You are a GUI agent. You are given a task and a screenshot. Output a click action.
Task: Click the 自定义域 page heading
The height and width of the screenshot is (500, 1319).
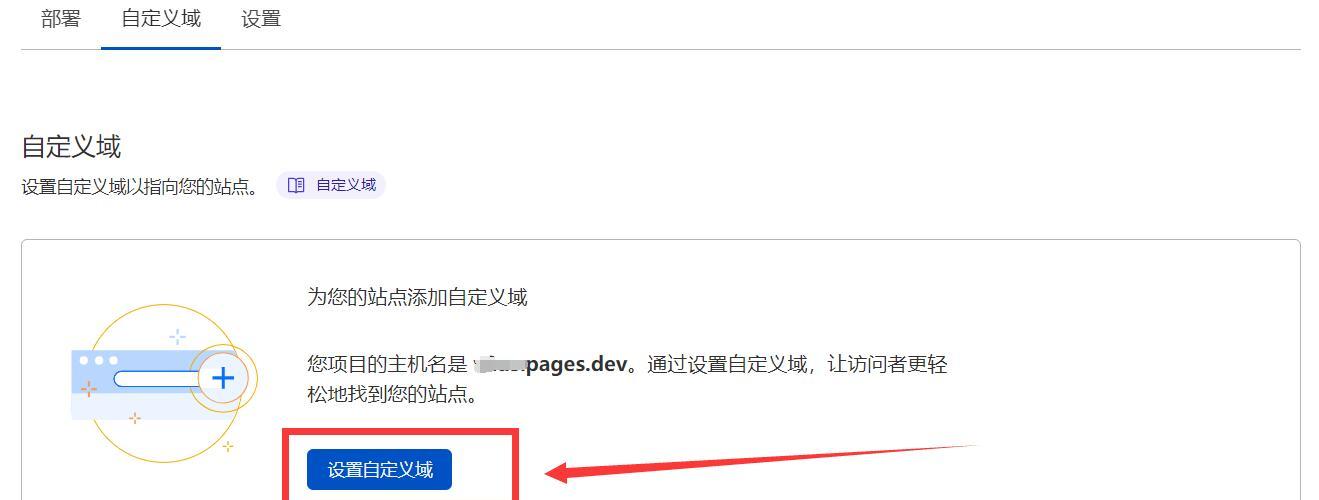pyautogui.click(x=71, y=147)
